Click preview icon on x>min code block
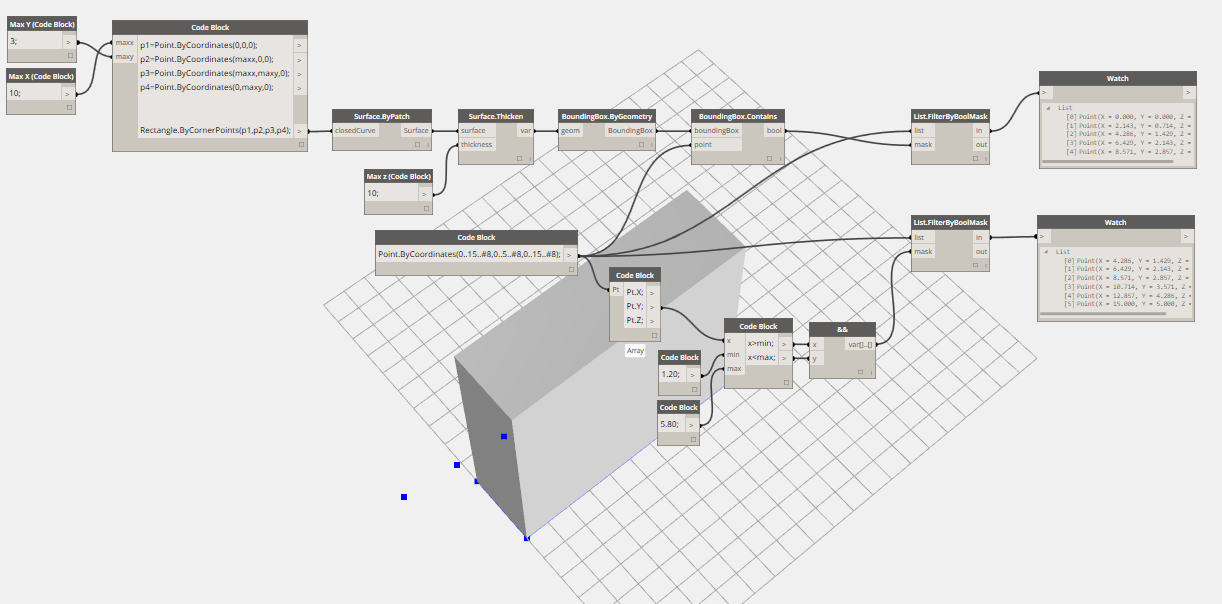1222x604 pixels. [x=784, y=383]
